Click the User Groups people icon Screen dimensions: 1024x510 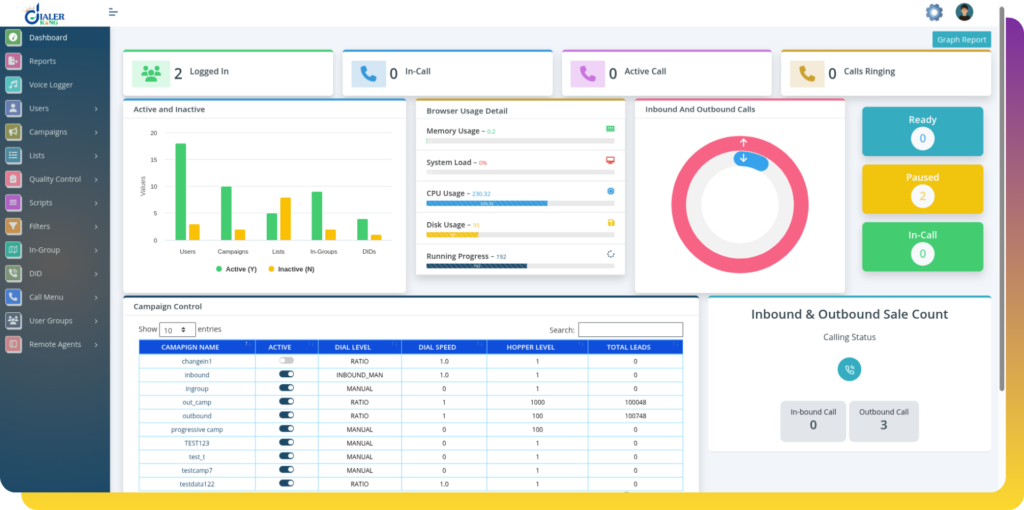click(14, 321)
